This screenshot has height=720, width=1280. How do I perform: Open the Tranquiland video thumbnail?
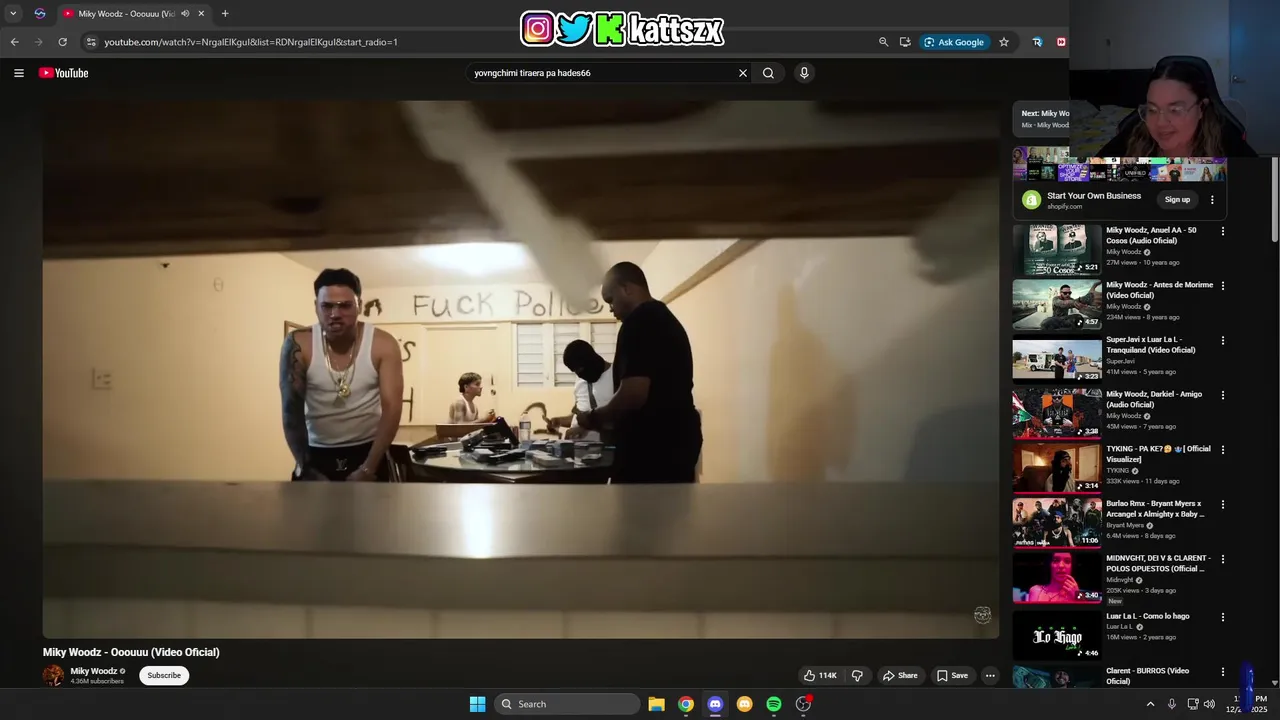pos(1057,359)
